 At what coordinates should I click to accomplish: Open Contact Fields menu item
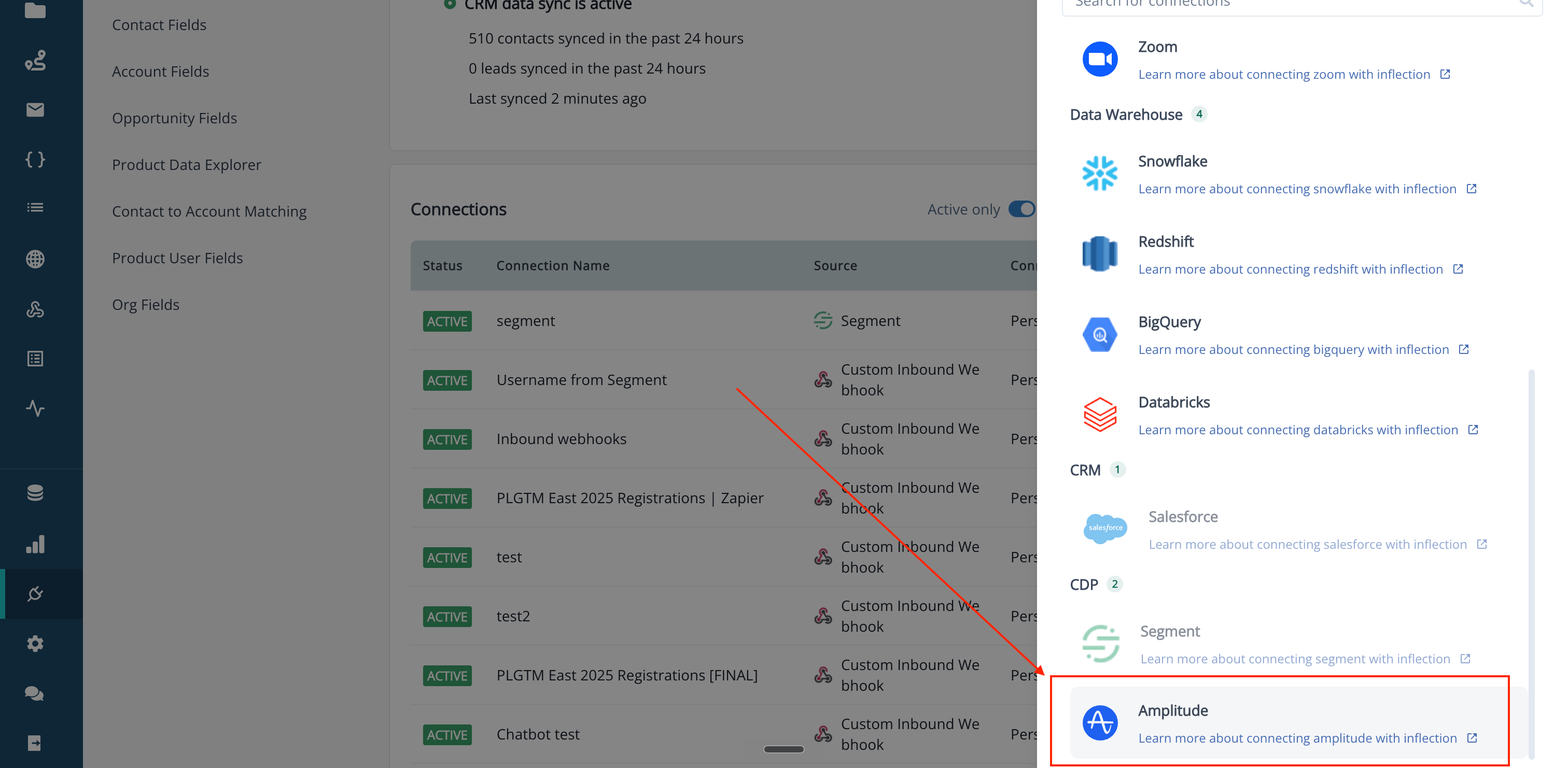pos(160,24)
